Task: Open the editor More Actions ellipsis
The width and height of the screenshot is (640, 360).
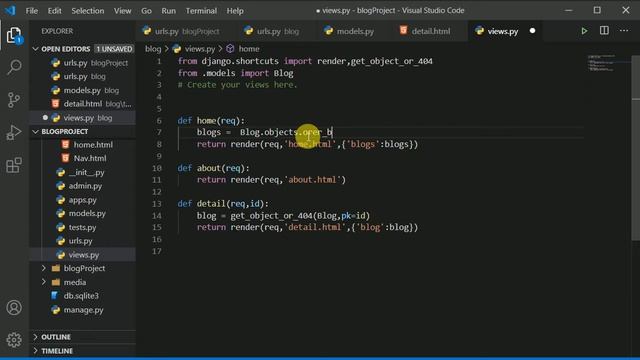Action: point(624,31)
